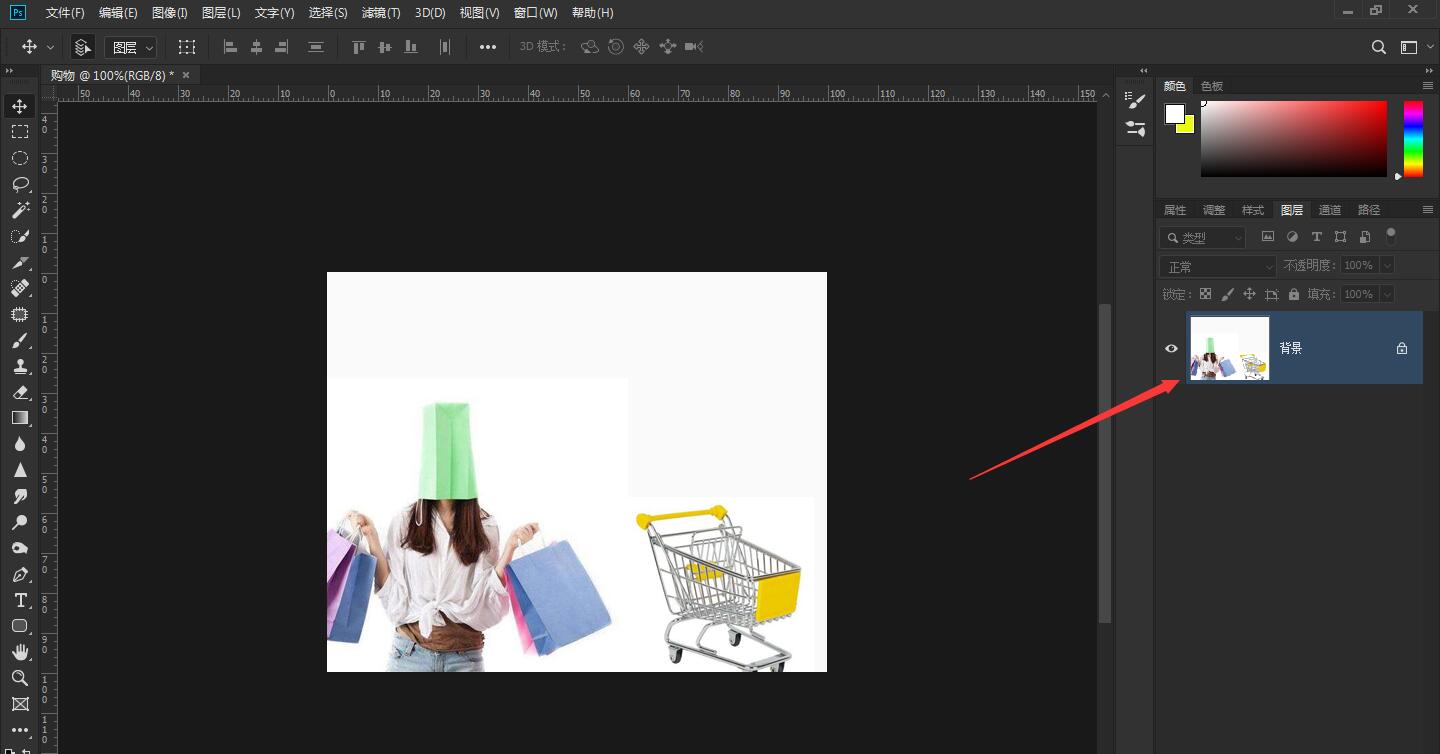Select the Horizontal Type tool
Image resolution: width=1440 pixels, height=754 pixels.
[x=20, y=600]
